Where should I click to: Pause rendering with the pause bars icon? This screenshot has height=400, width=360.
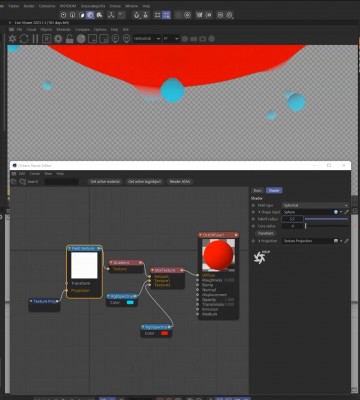coord(35,39)
